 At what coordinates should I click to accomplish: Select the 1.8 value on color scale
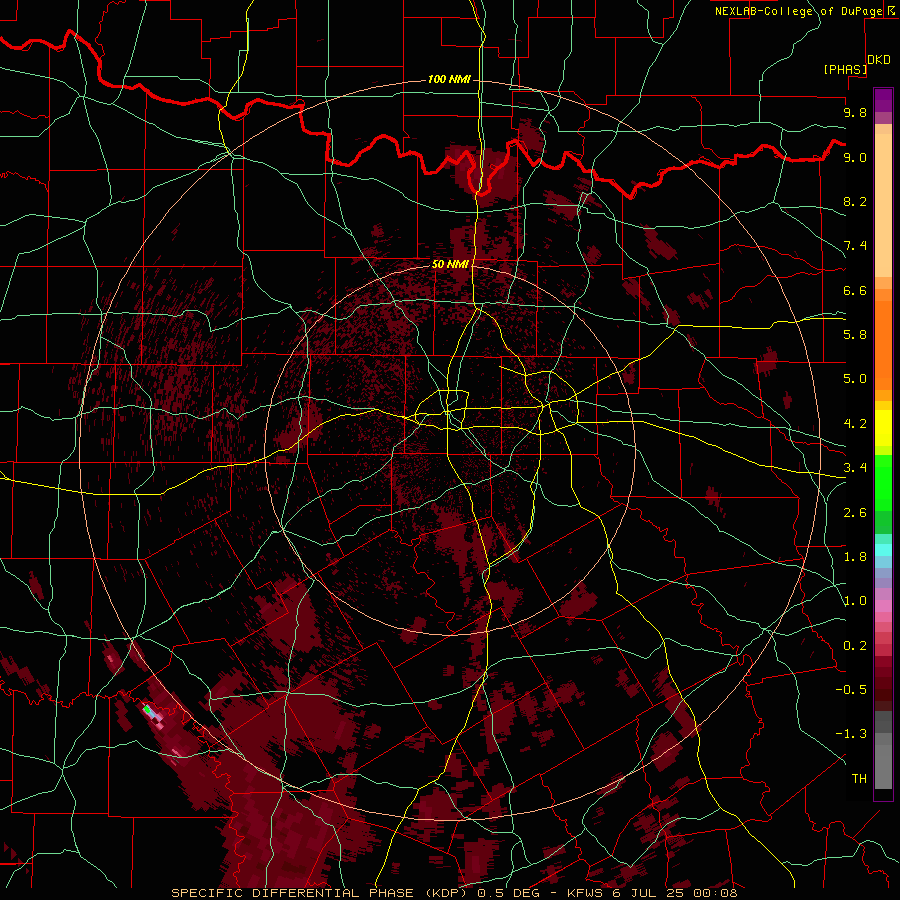[x=855, y=557]
